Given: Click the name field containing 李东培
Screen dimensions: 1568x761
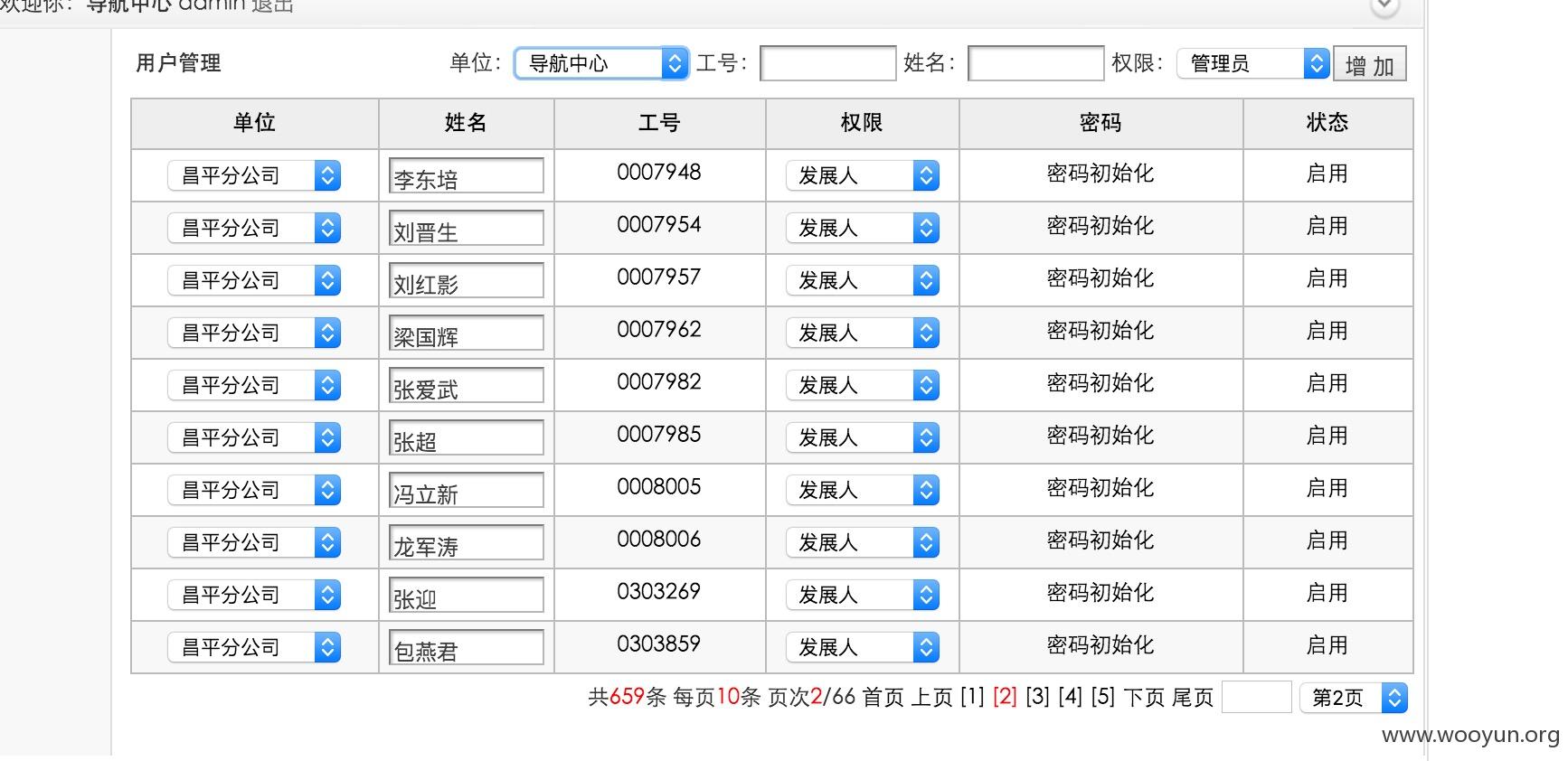Looking at the screenshot, I should [x=467, y=176].
